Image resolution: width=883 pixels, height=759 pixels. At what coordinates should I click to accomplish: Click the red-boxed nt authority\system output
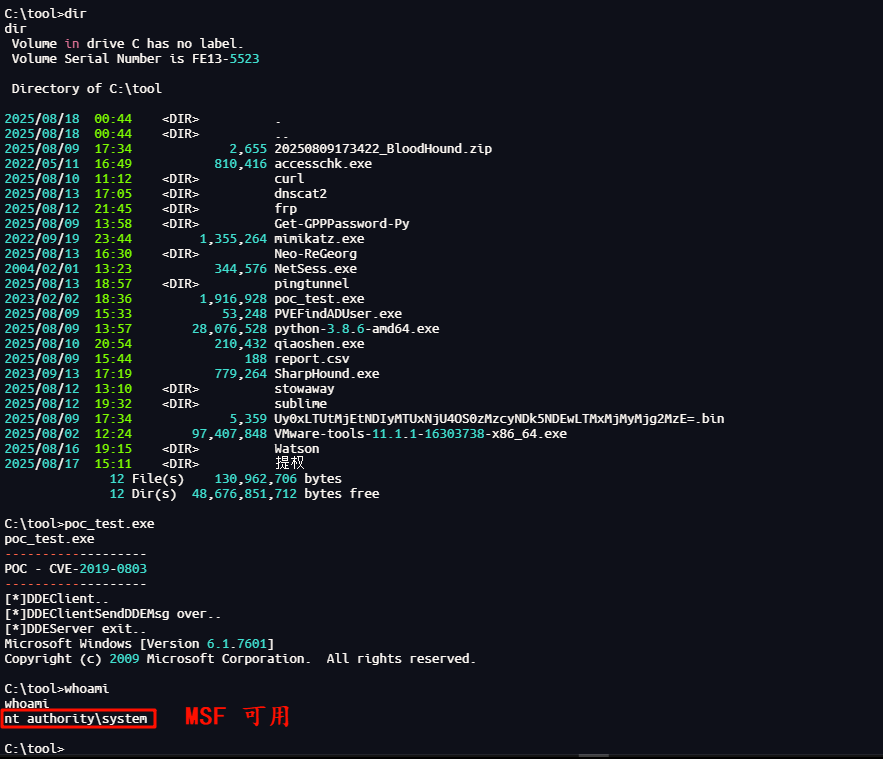pyautogui.click(x=77, y=719)
